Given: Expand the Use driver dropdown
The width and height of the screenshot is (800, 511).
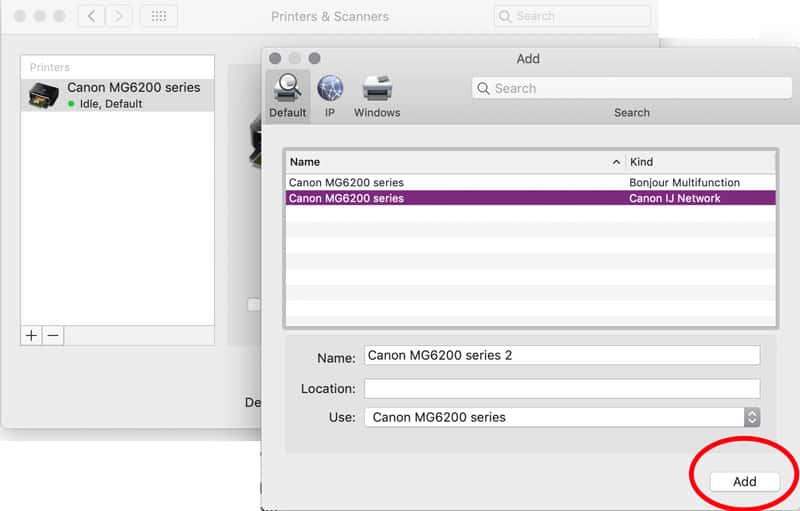Looking at the screenshot, I should pos(752,417).
